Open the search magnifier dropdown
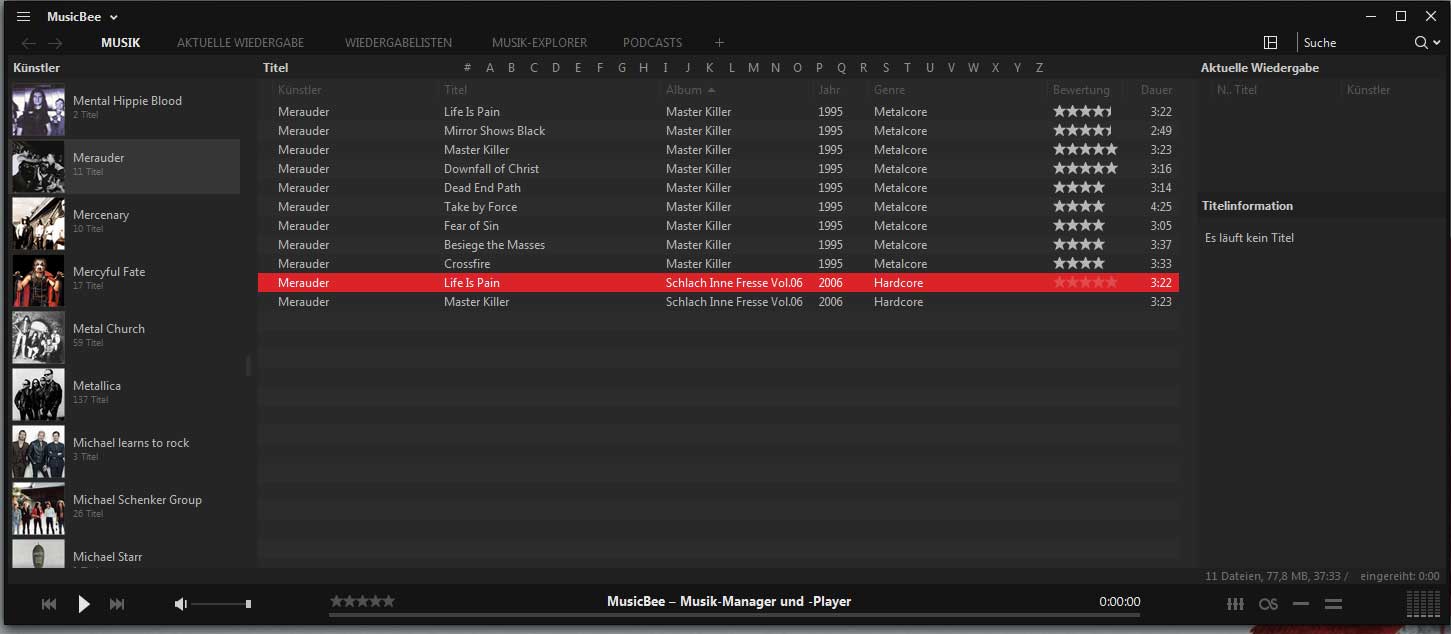 click(1427, 43)
